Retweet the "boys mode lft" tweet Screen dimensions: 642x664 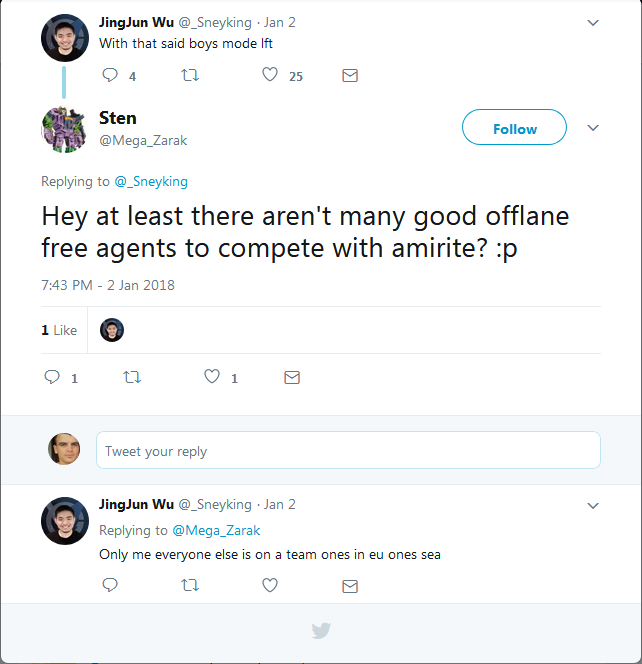point(189,75)
